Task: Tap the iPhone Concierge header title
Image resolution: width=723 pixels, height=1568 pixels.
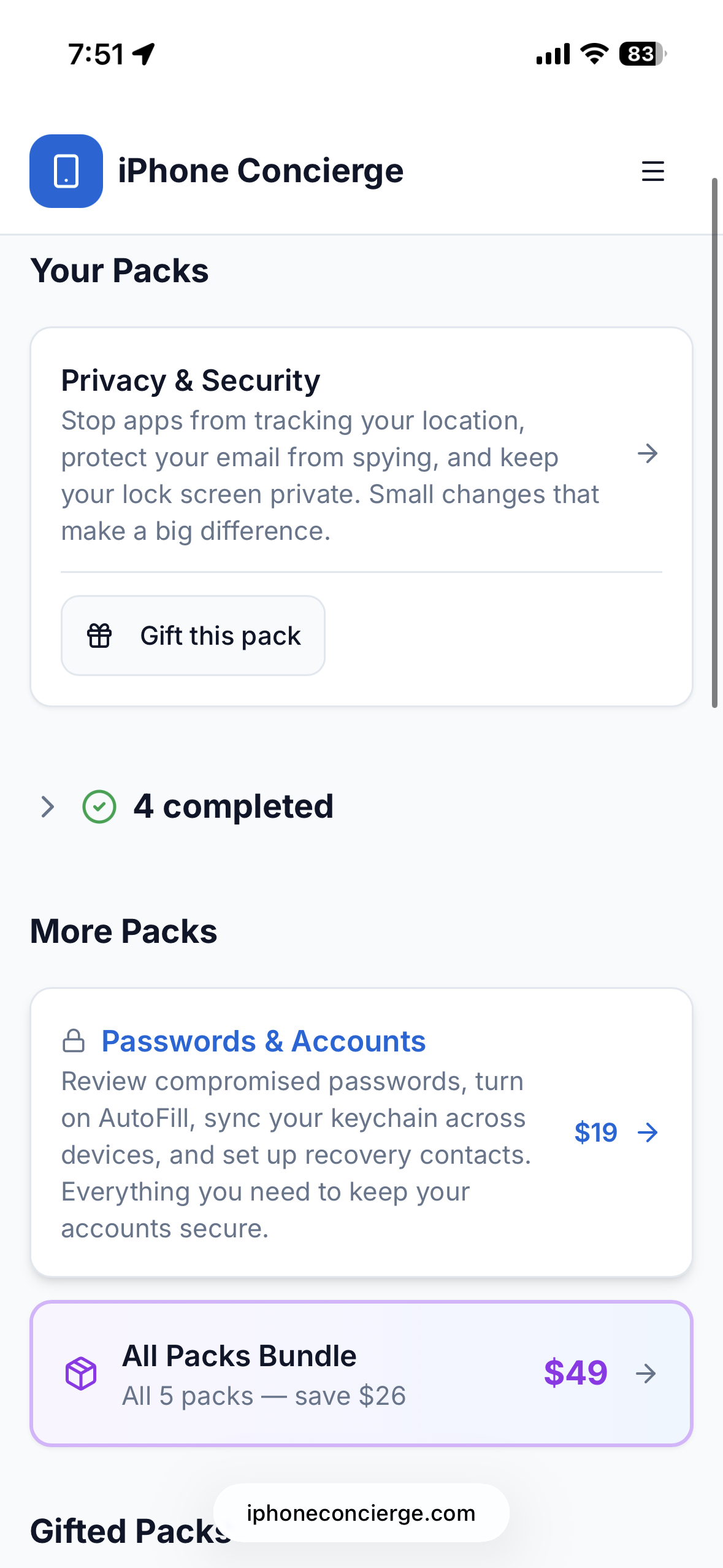Action: tap(261, 171)
